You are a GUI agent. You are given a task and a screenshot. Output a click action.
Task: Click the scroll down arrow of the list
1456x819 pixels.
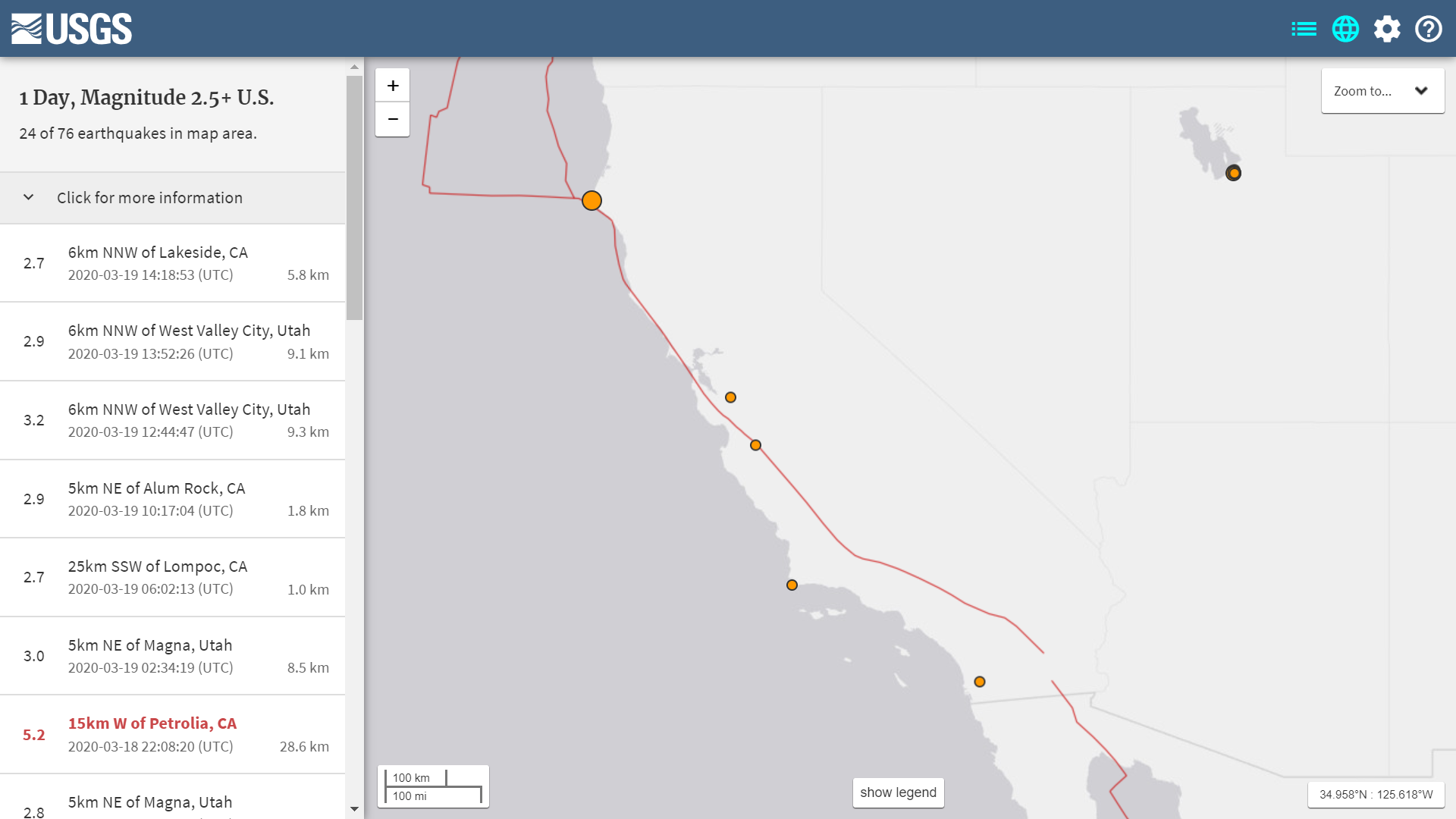(x=354, y=809)
